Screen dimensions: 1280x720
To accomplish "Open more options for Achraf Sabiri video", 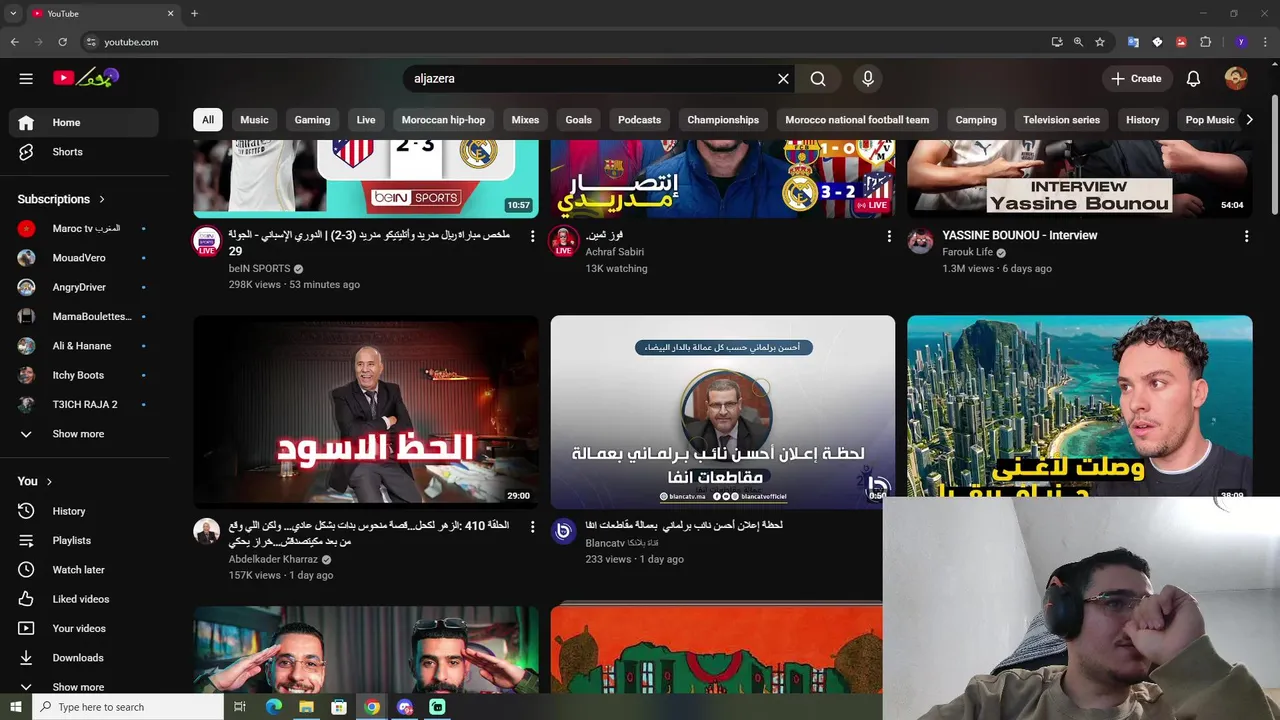I will [889, 236].
